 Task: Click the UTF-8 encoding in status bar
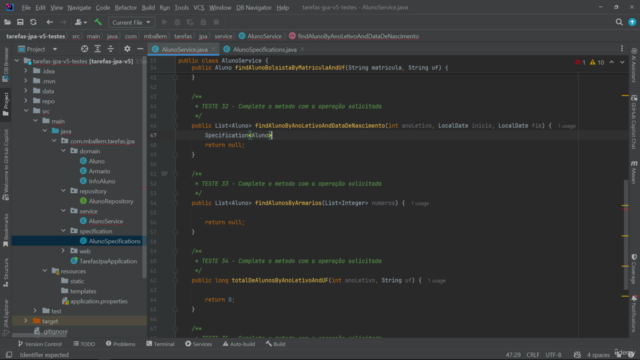(x=553, y=355)
